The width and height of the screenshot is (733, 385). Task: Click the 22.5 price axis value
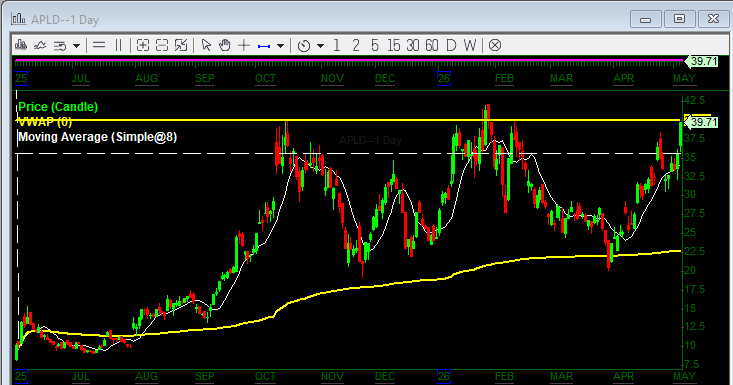pyautogui.click(x=694, y=251)
